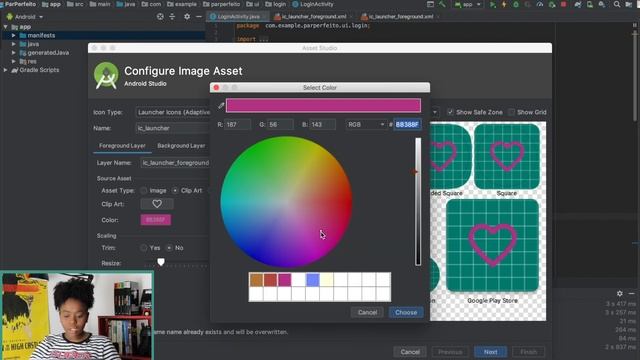
Task: Click the scroll from source target icon
Action: point(160,17)
